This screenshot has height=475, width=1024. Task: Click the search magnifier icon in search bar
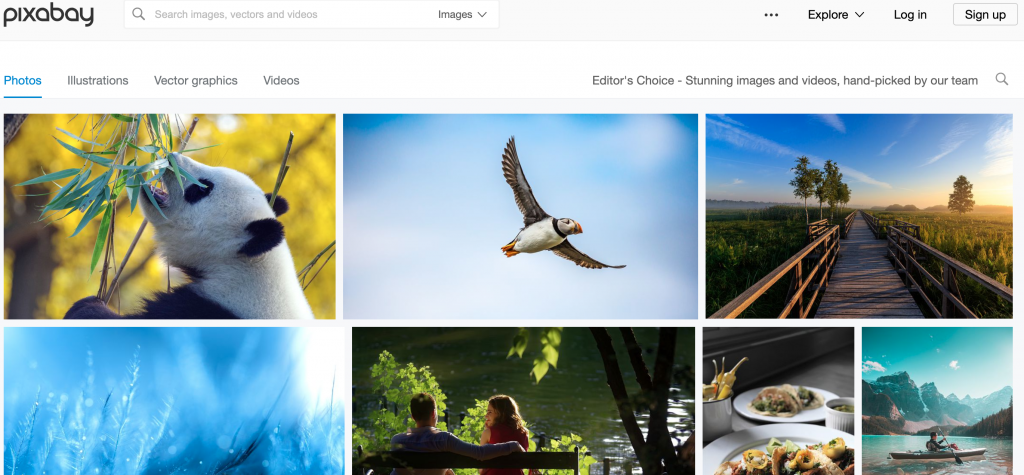click(138, 14)
